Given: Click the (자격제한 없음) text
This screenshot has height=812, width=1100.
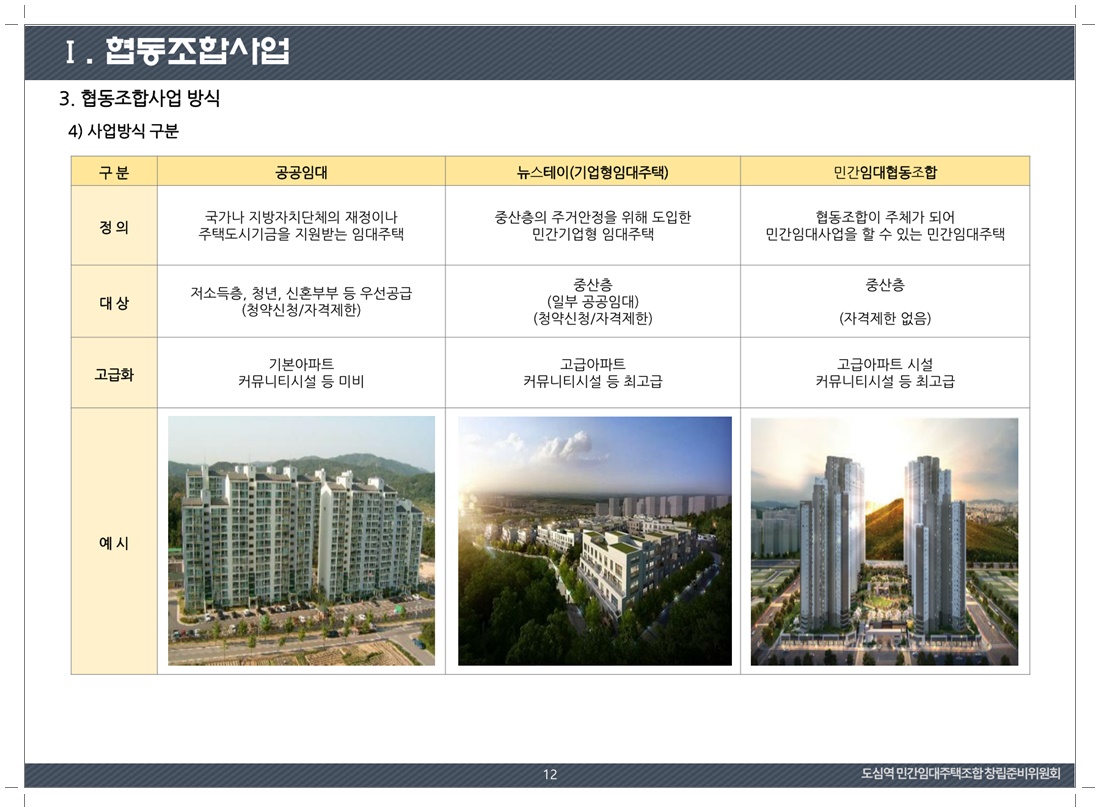Looking at the screenshot, I should [885, 319].
